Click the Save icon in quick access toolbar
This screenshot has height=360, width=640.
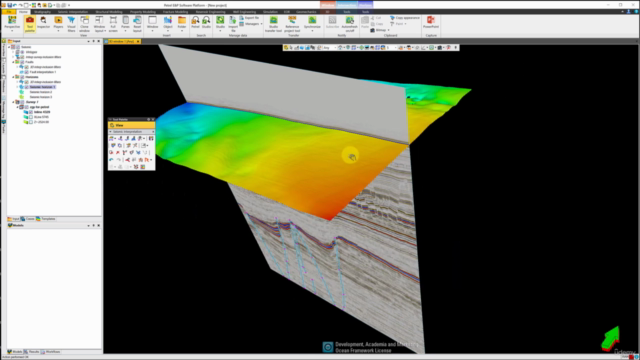click(9, 5)
